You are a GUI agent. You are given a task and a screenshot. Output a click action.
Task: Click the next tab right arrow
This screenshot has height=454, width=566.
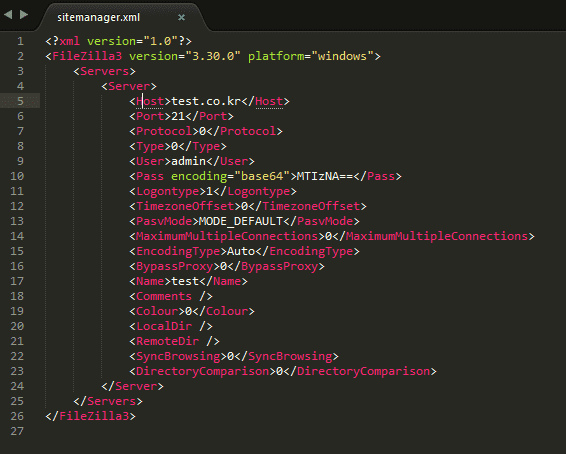tap(24, 15)
